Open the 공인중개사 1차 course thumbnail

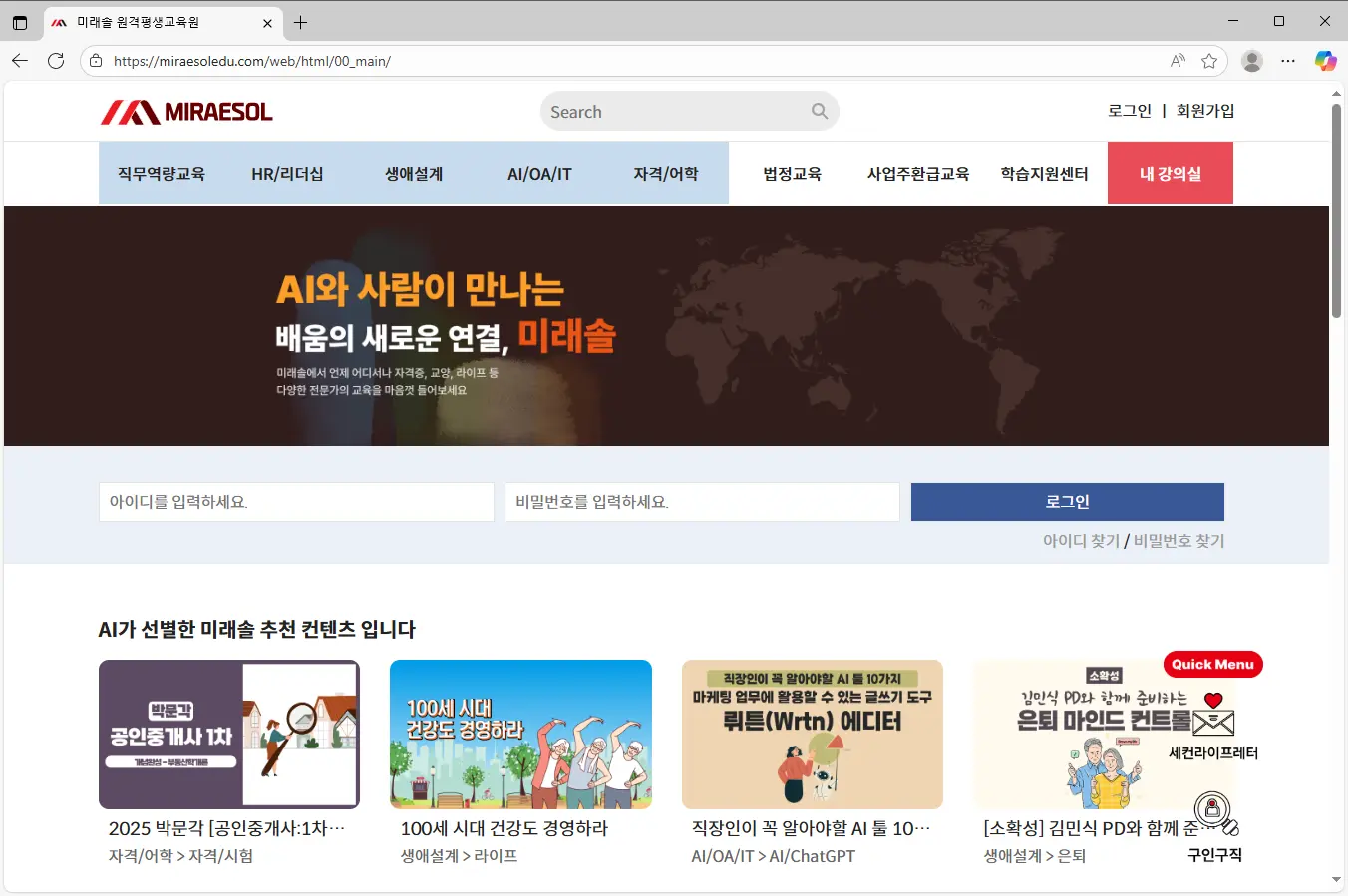tap(229, 735)
